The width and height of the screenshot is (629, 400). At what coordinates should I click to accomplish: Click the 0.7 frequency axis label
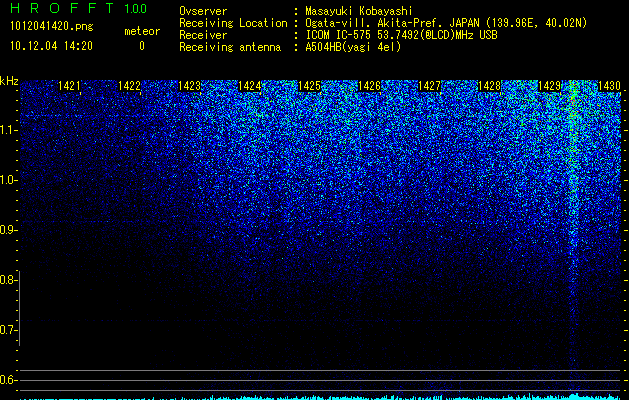8,330
